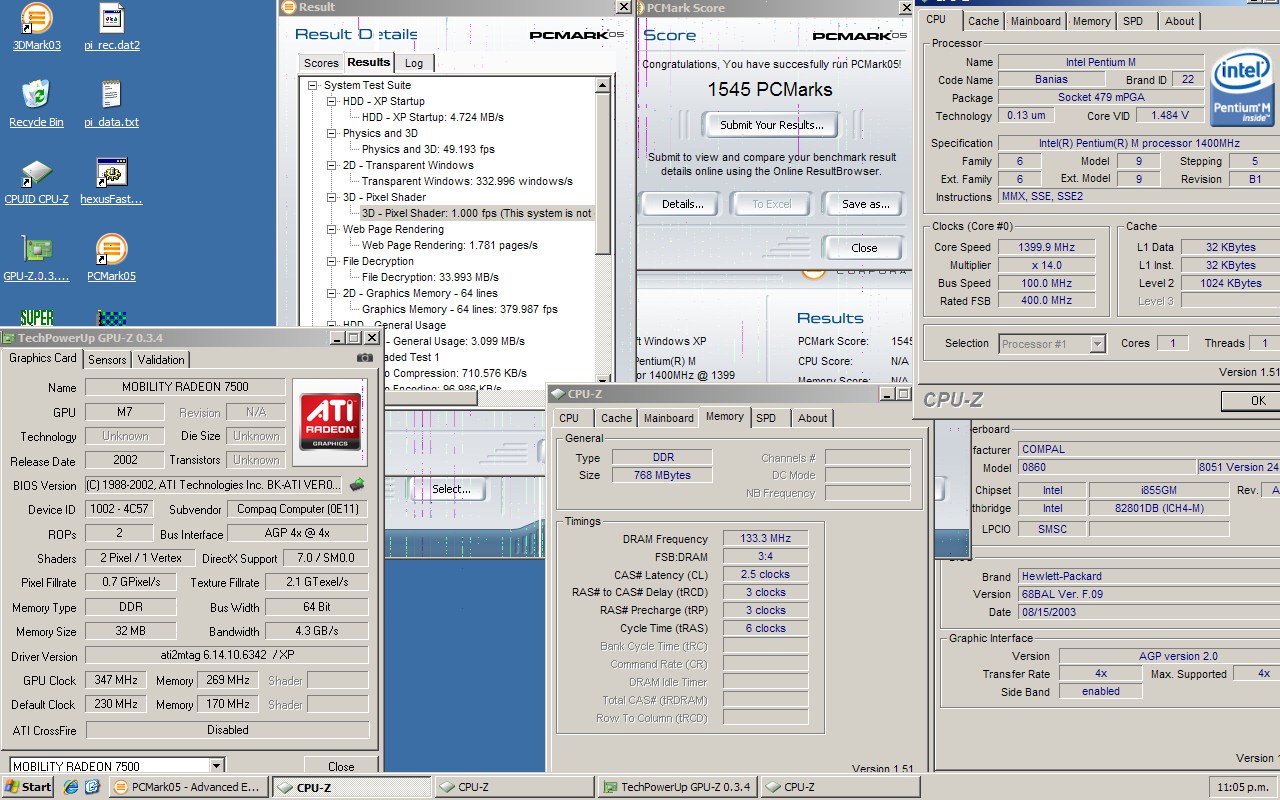
Task: Click the Driver Version field in GPU-Z
Action: click(x=226, y=656)
